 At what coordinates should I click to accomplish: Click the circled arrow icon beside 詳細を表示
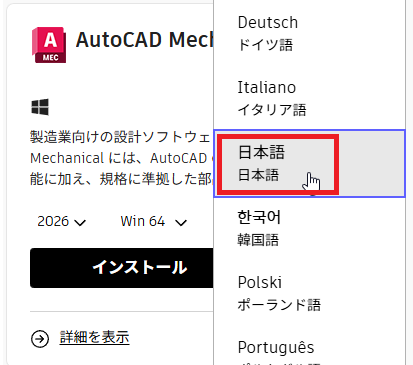[x=40, y=339]
